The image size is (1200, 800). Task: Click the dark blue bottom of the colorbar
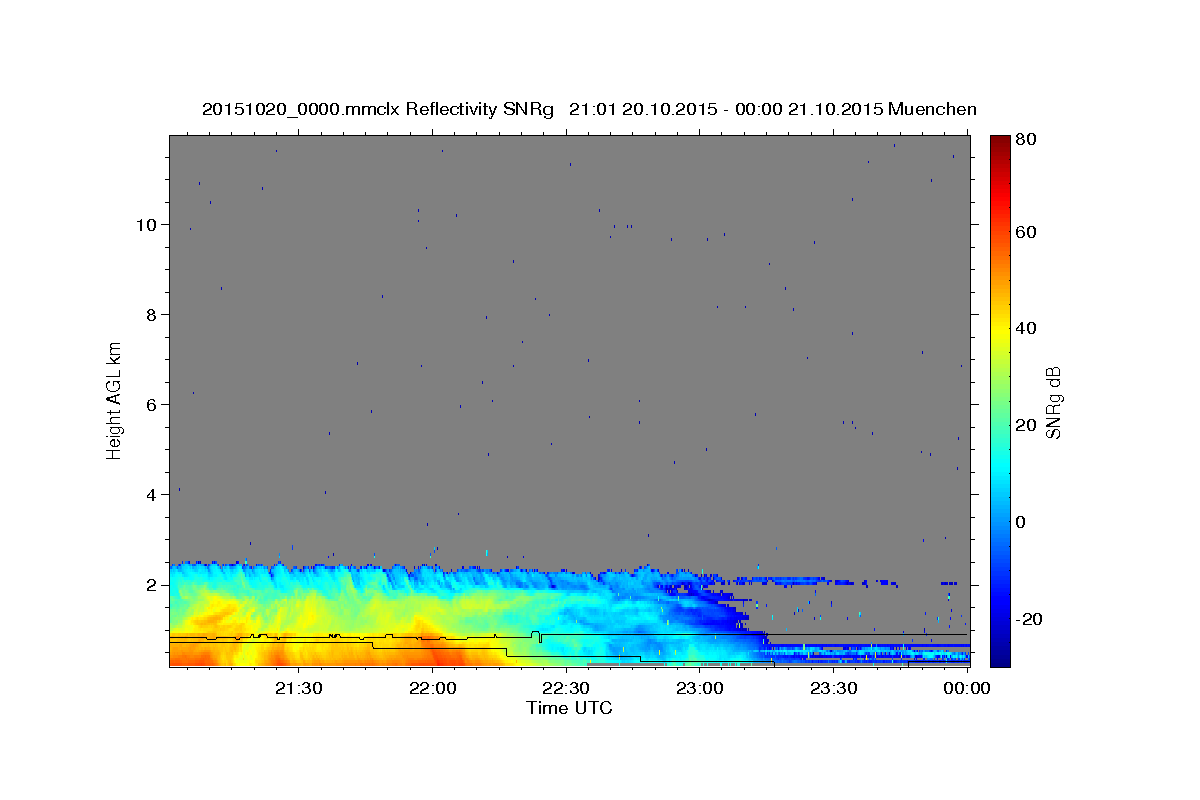click(x=1000, y=655)
